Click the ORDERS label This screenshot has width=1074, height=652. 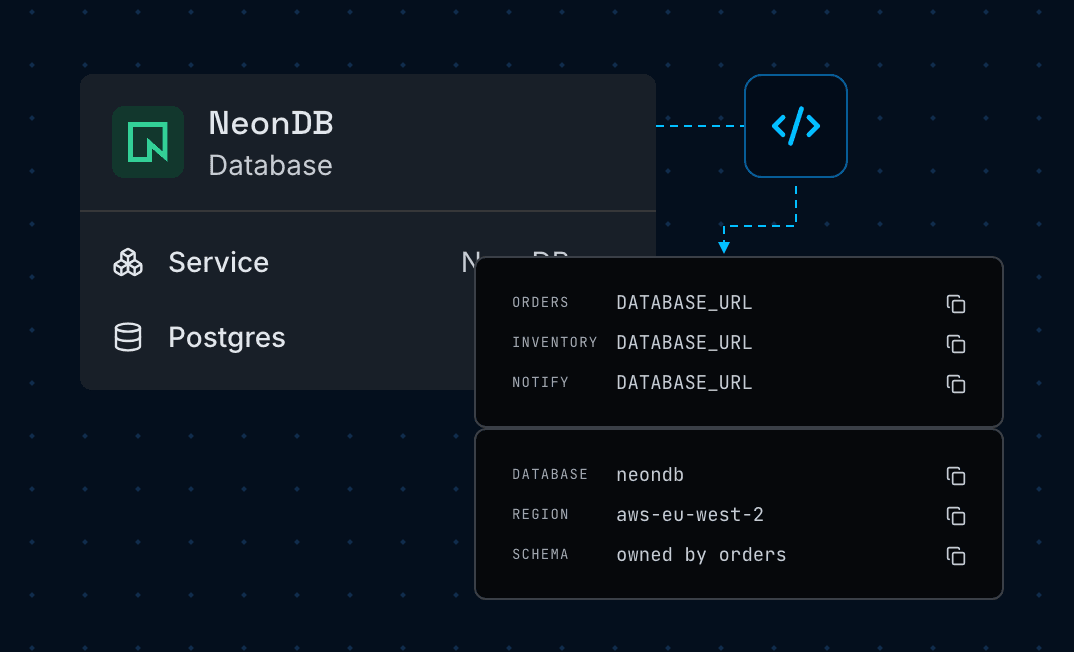coord(540,303)
